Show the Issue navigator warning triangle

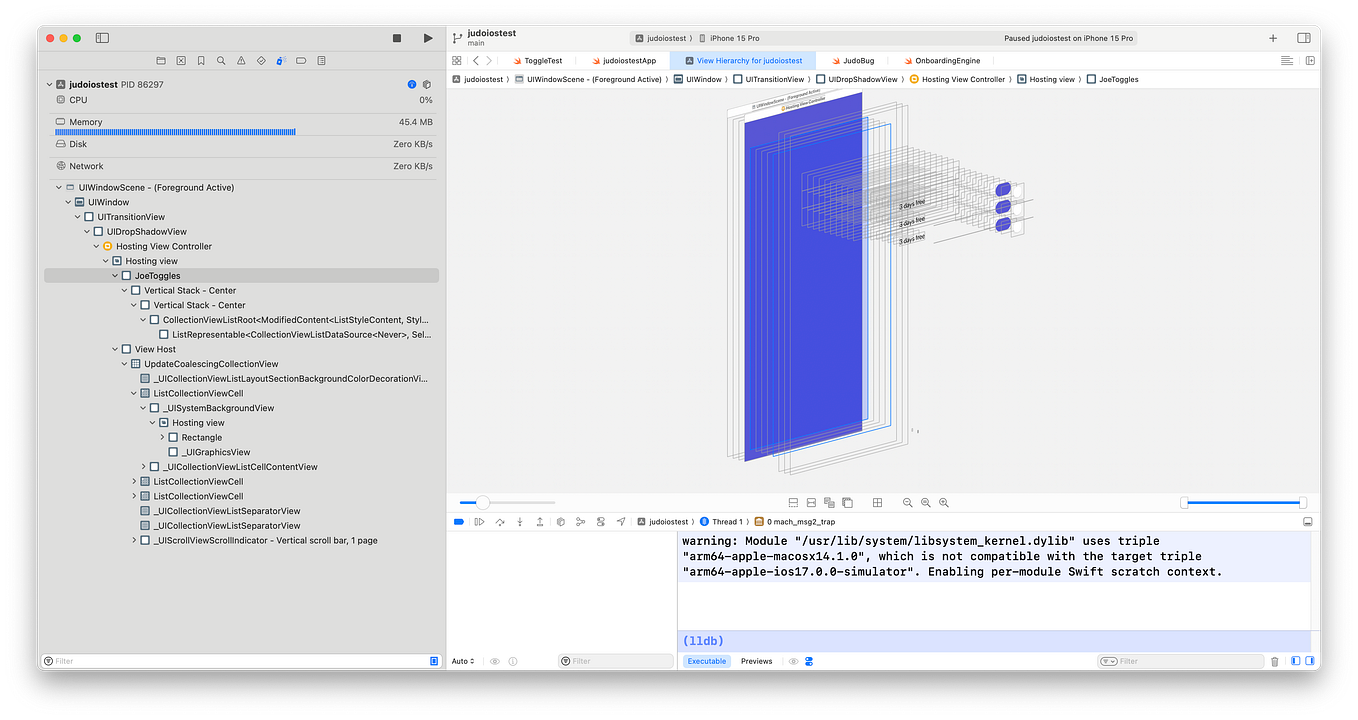[x=241, y=60]
